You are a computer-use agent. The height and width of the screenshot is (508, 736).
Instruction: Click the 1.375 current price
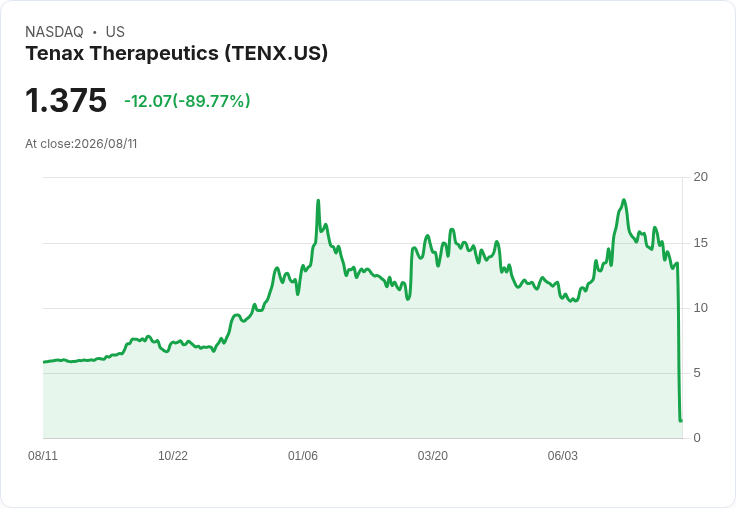point(66,100)
